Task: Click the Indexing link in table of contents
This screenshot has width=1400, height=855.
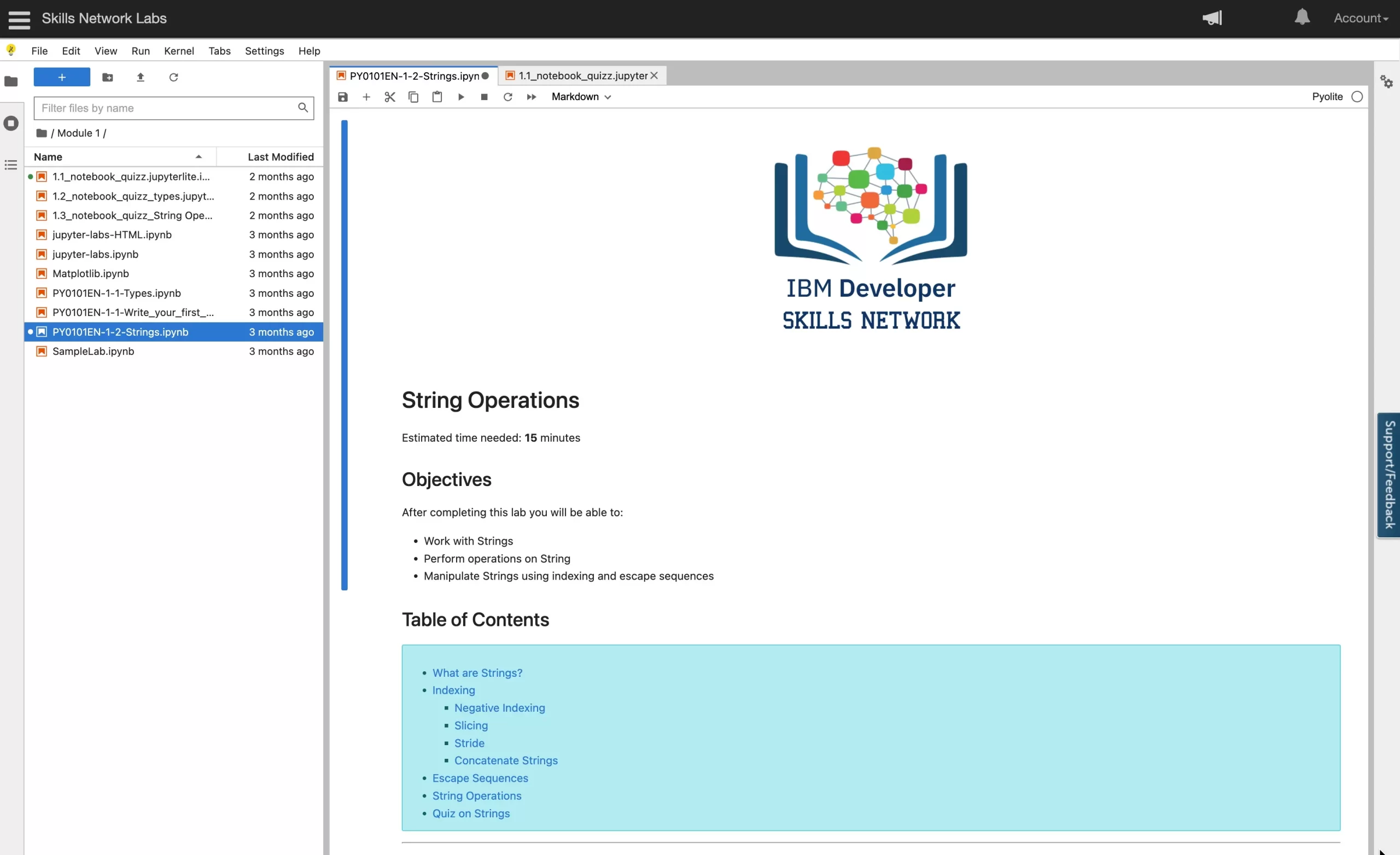Action: (x=453, y=690)
